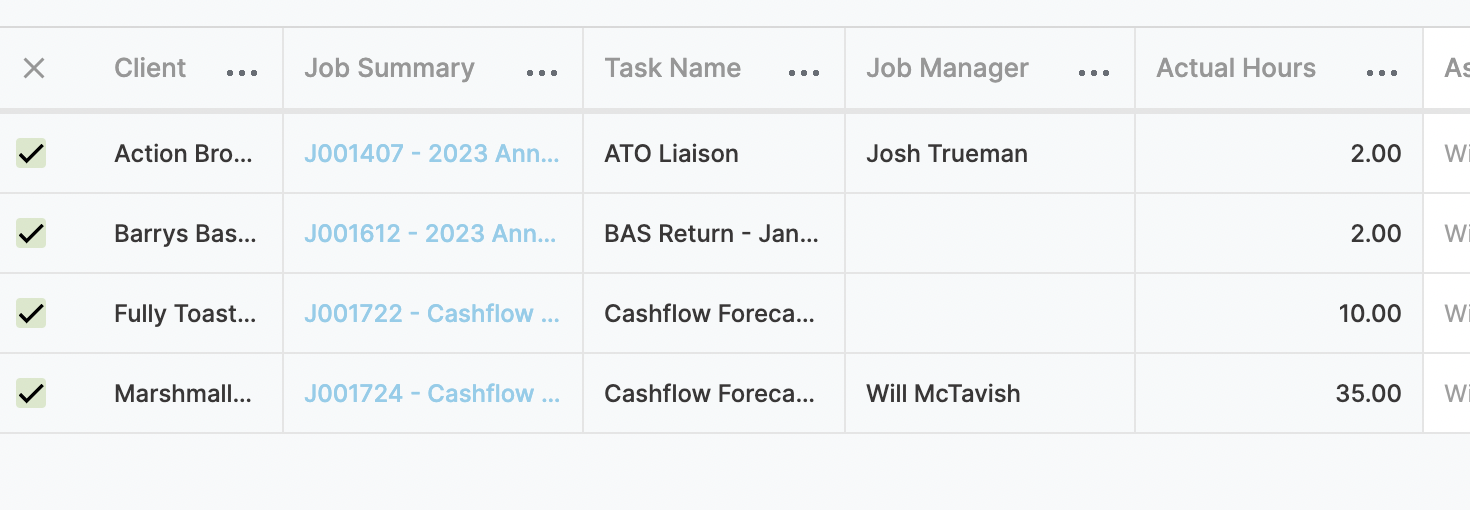Sort by the Actual Hours column header

pos(1236,68)
